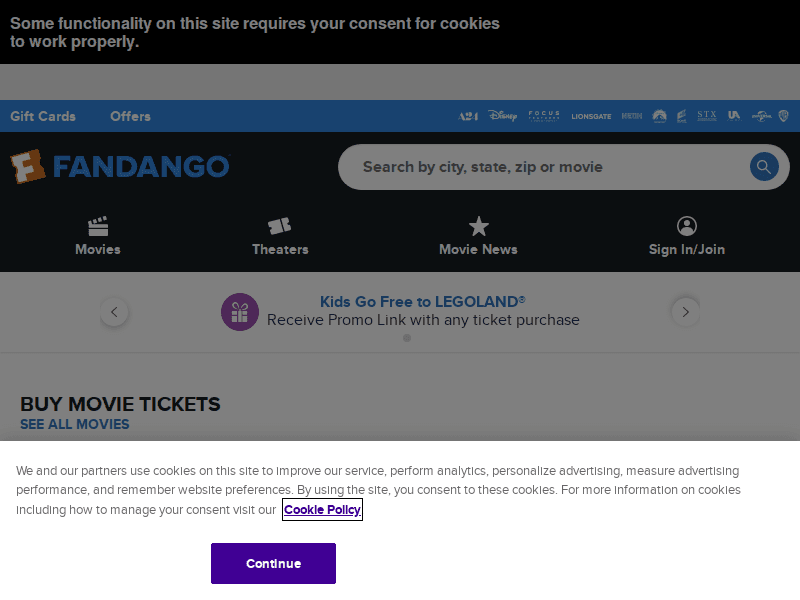
Task: Open the Sign In/Join person icon
Action: (686, 226)
